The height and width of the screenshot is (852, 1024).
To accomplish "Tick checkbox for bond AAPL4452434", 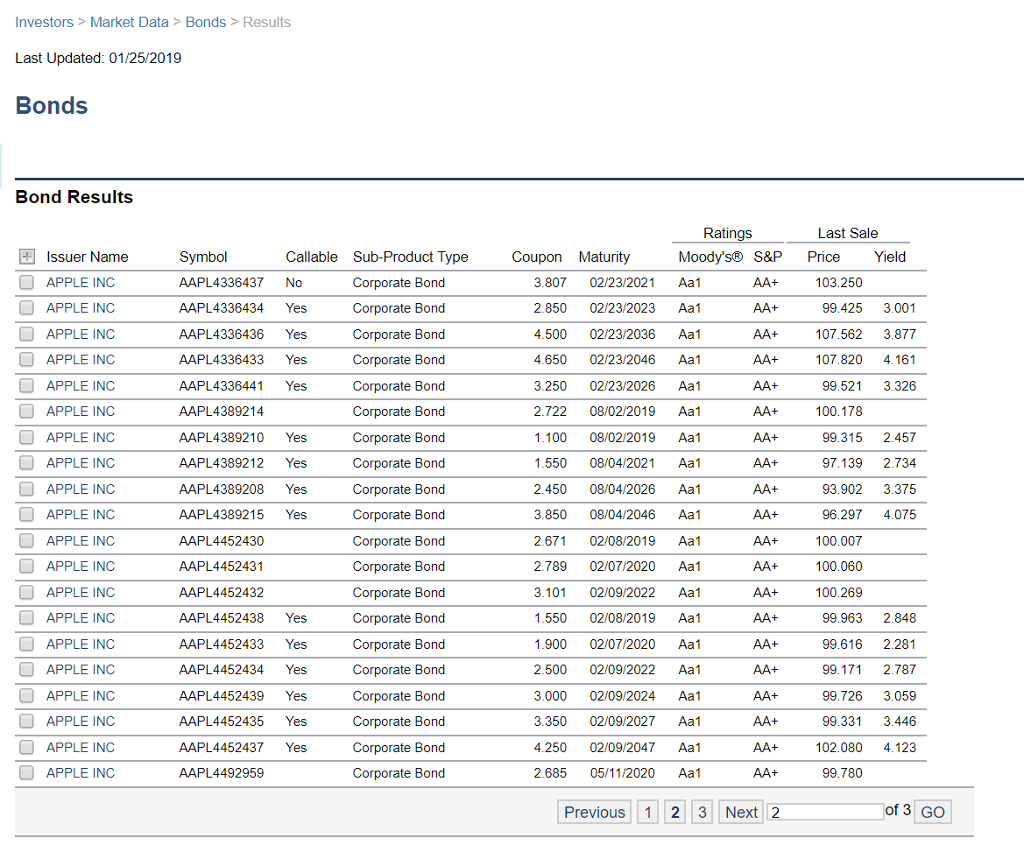I will pyautogui.click(x=26, y=669).
